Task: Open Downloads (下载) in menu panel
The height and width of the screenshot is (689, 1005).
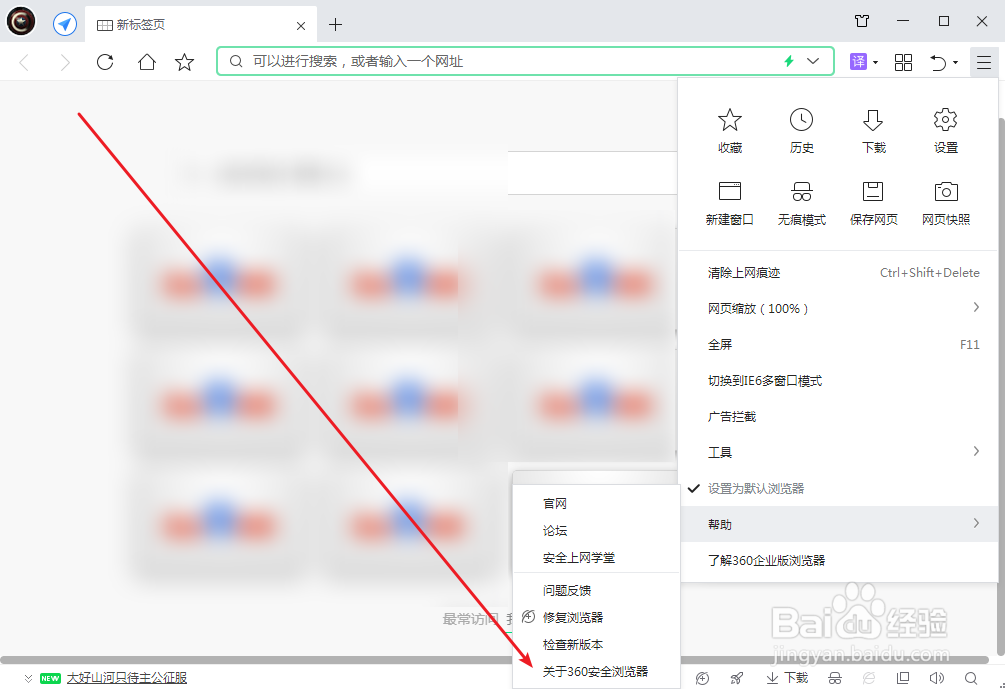Action: coord(873,131)
